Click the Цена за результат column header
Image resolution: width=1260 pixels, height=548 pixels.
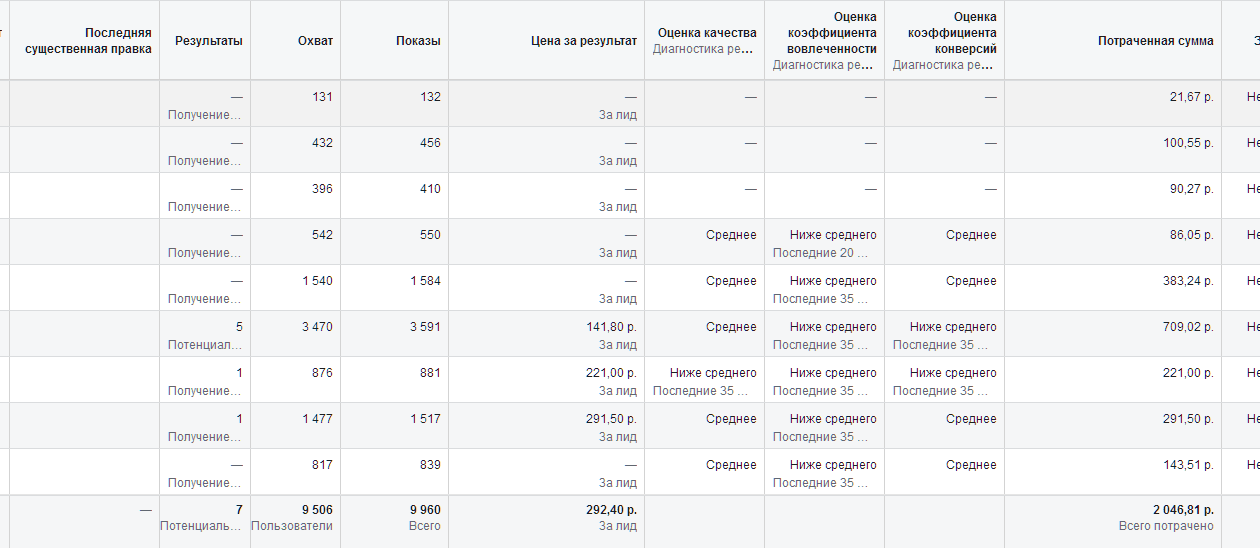pyautogui.click(x=583, y=41)
